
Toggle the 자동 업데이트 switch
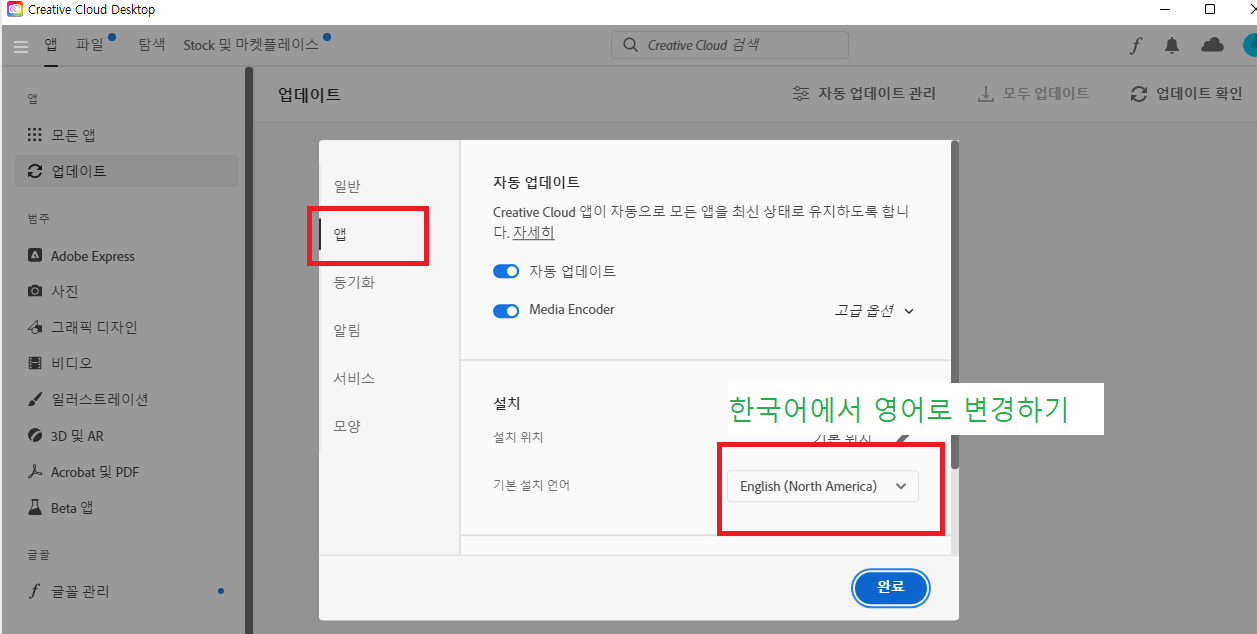(x=506, y=271)
